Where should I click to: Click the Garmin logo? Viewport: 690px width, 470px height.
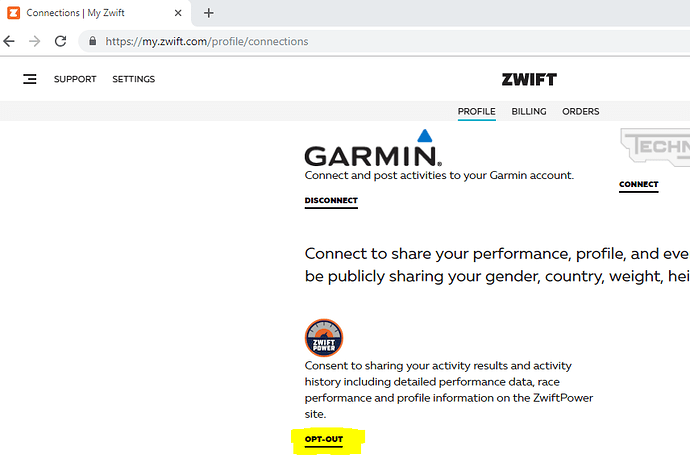[x=373, y=148]
